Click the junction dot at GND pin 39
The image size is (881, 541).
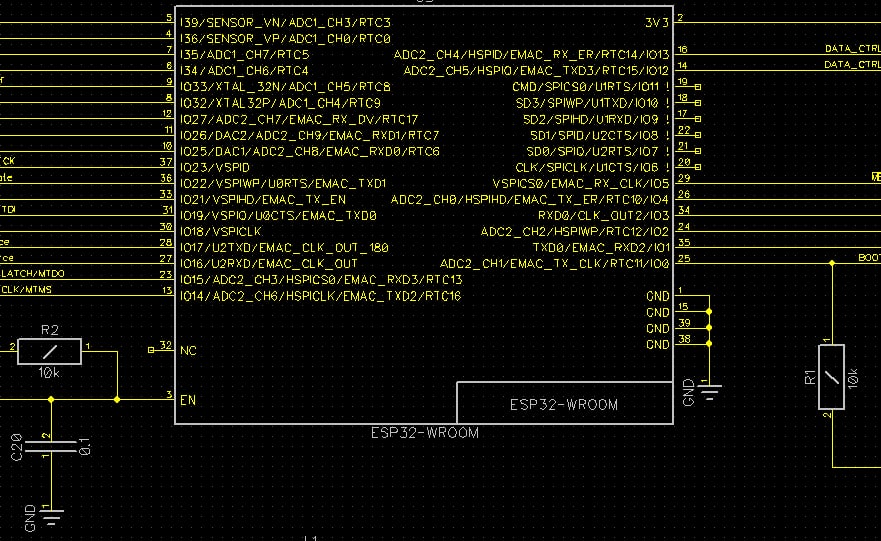click(709, 328)
